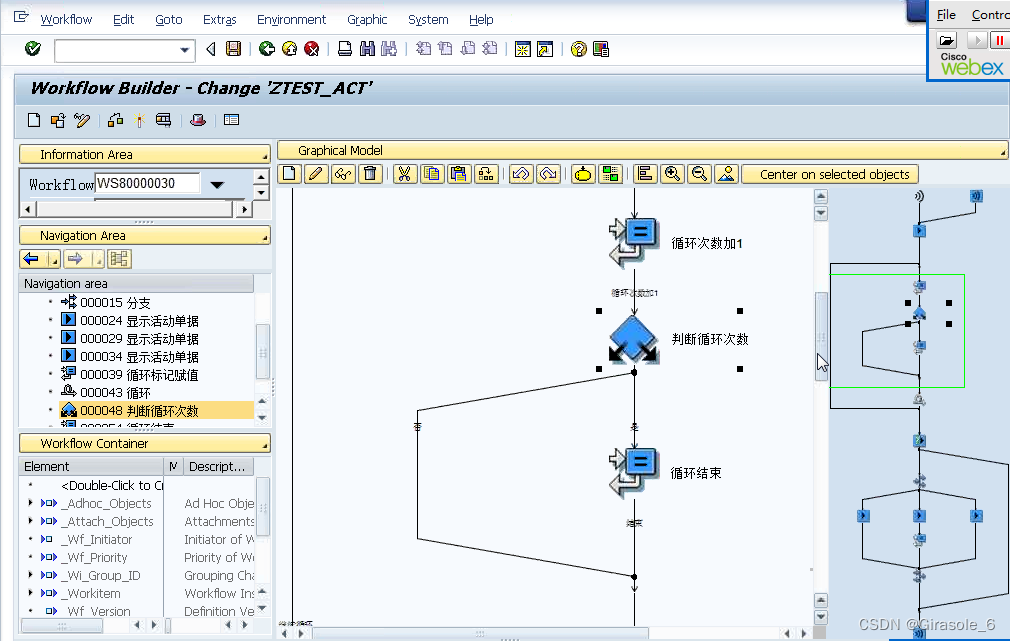Screen dimensions: 1010x641
Task: Click the Customize local layout icon
Action: tap(601, 49)
